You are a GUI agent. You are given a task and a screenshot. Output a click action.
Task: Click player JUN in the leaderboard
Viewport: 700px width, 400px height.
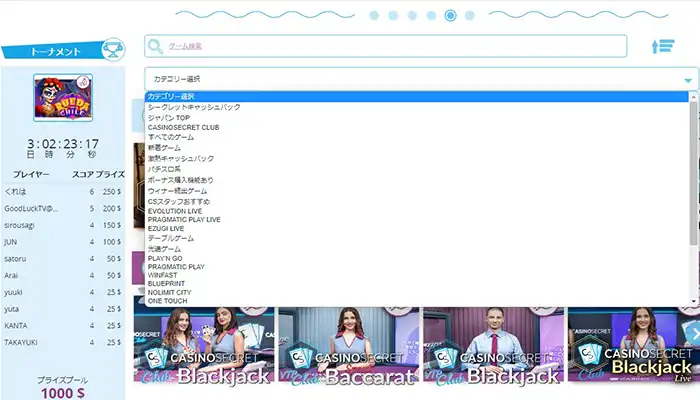tap(11, 242)
